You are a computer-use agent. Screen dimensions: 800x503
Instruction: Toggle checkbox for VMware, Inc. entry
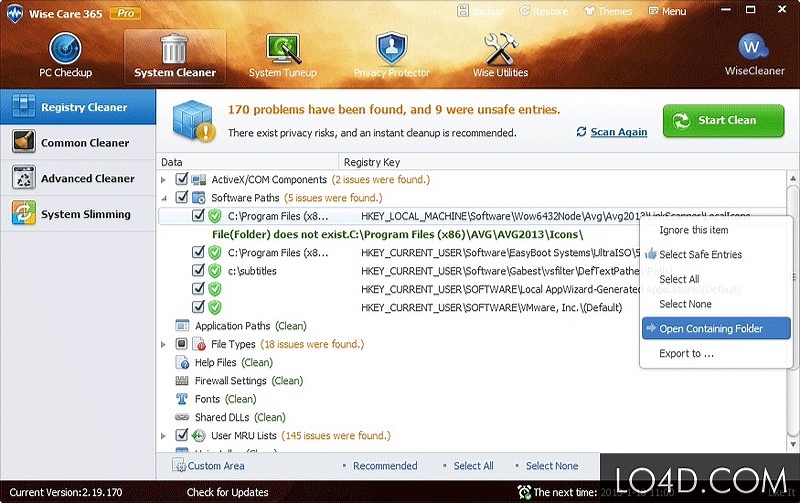[x=198, y=307]
